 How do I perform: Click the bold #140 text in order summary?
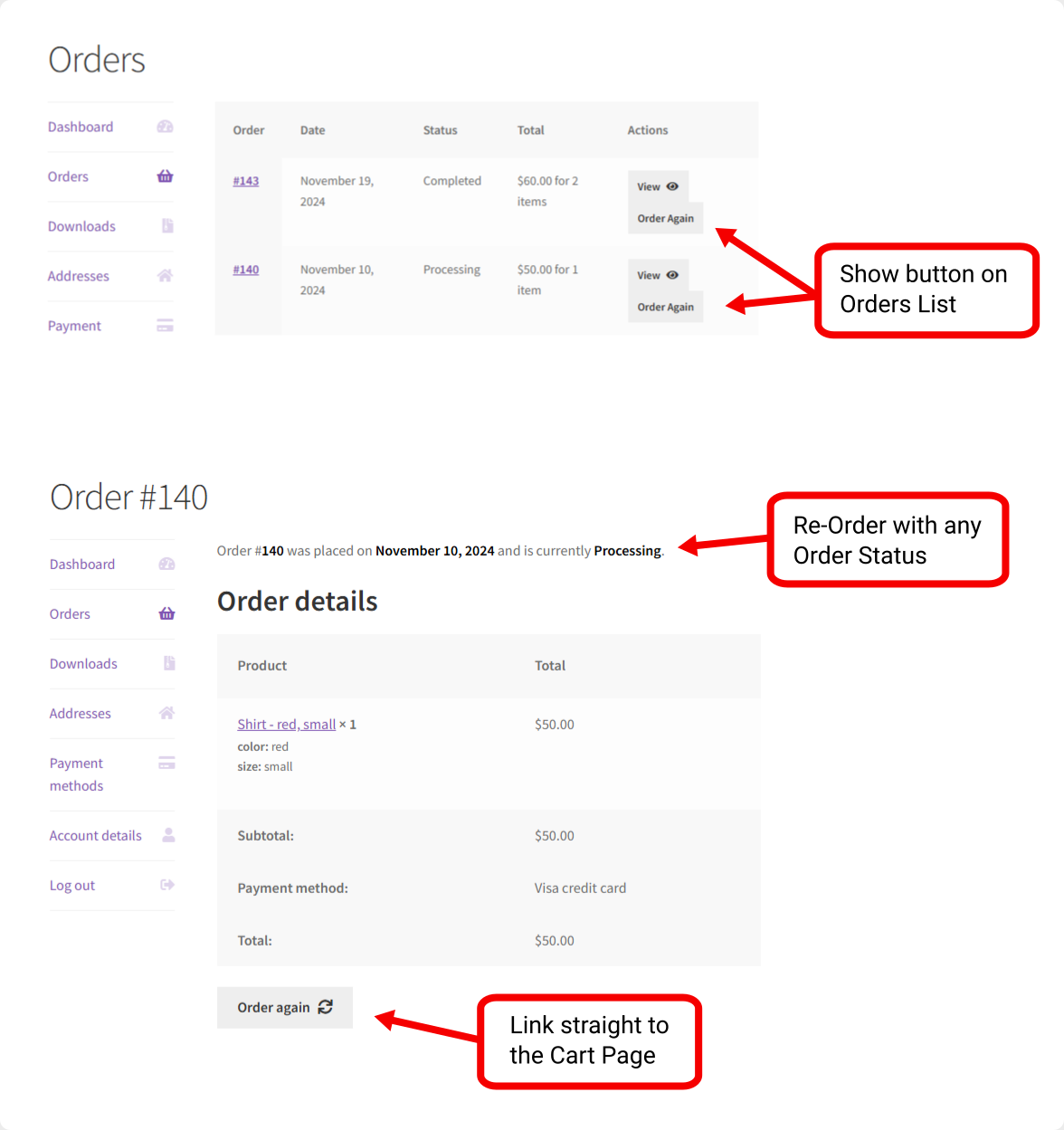[274, 550]
